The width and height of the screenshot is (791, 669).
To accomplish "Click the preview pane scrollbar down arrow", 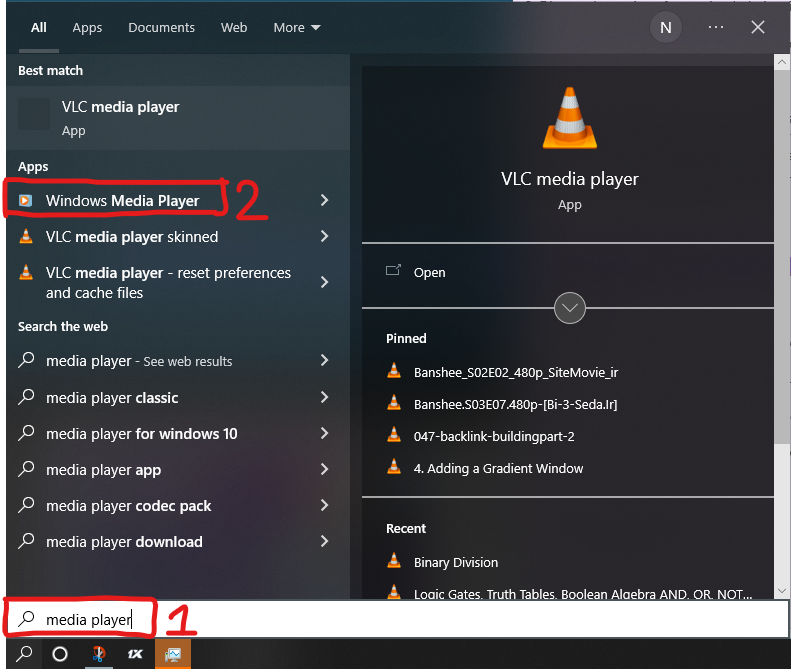I will coord(781,590).
